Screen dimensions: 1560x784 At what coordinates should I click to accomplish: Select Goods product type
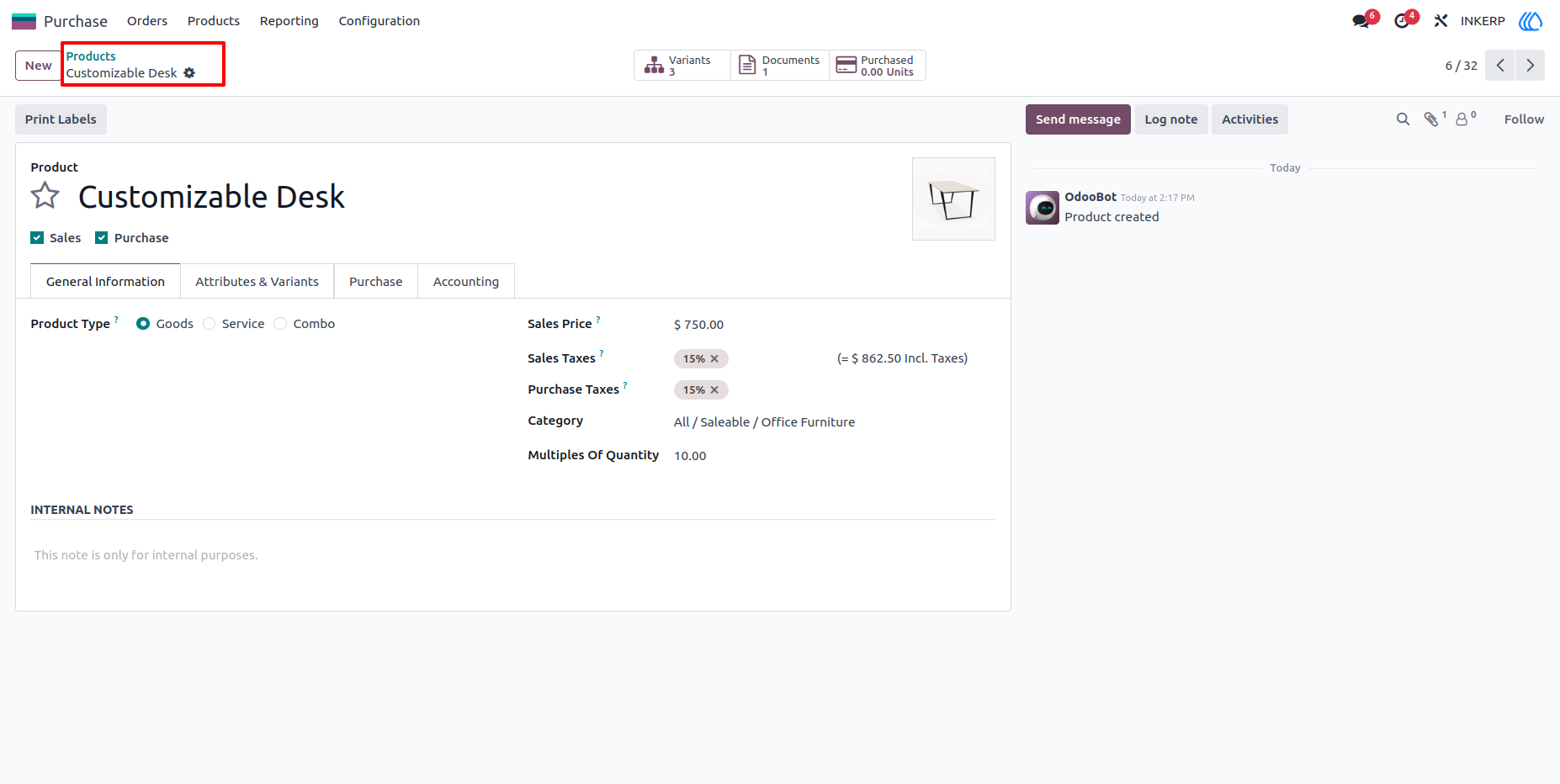(143, 324)
